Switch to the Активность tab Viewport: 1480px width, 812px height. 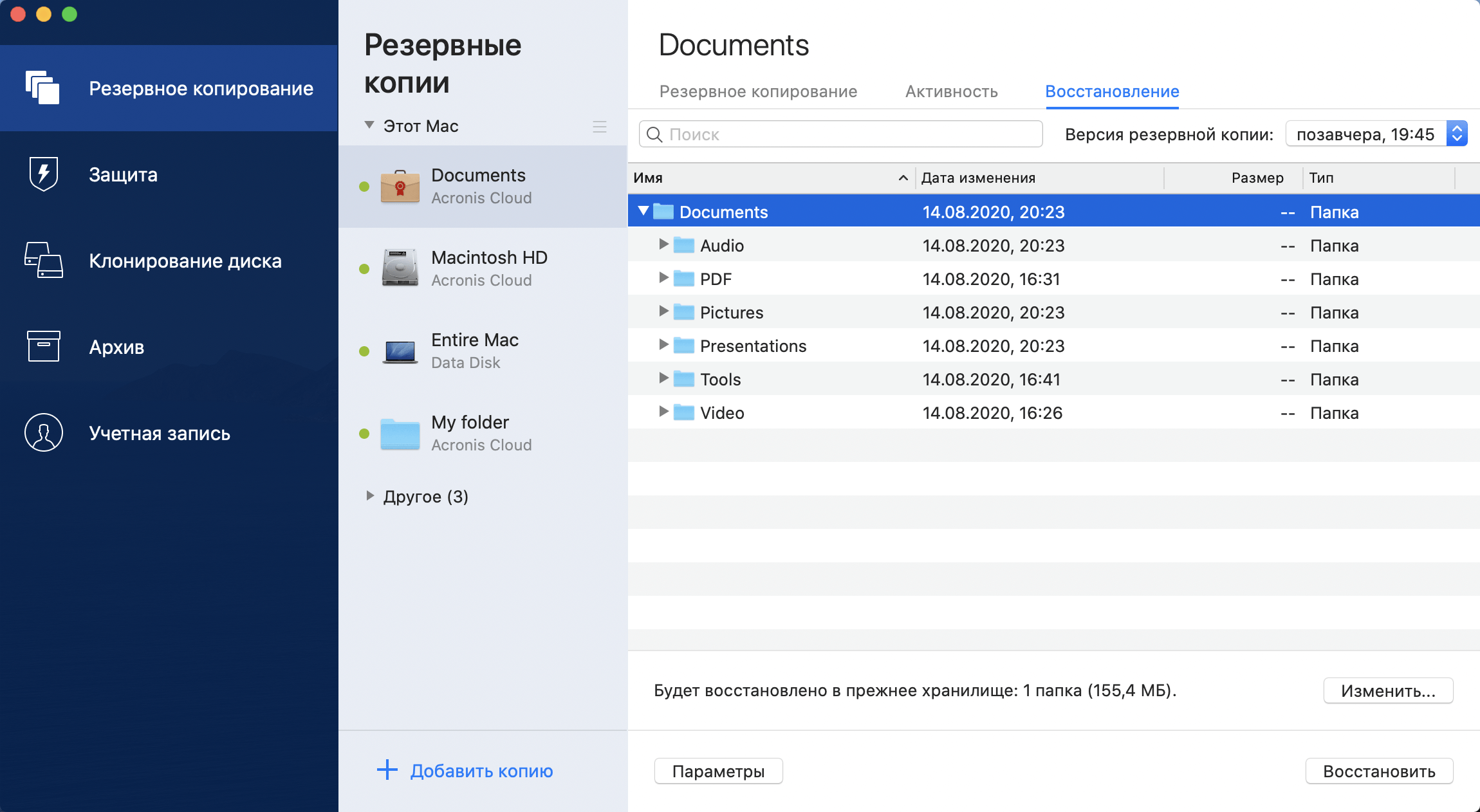(951, 91)
